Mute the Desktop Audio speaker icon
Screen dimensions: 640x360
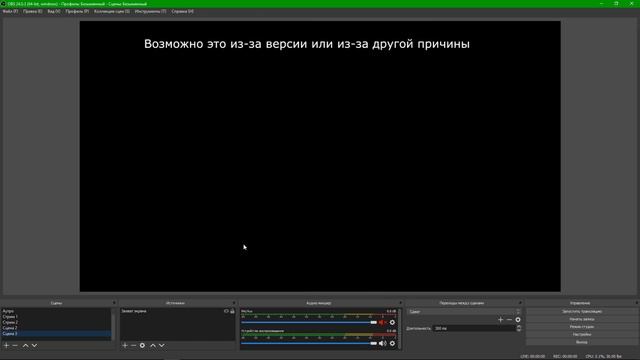coord(382,343)
